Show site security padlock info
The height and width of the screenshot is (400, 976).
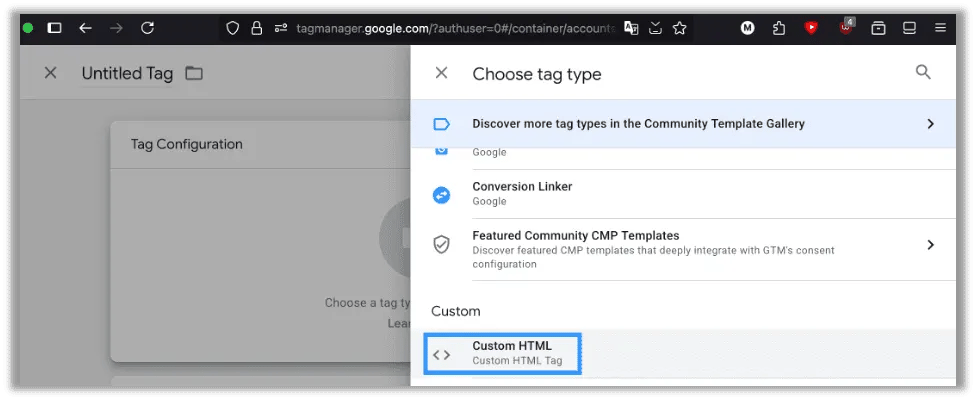click(256, 28)
